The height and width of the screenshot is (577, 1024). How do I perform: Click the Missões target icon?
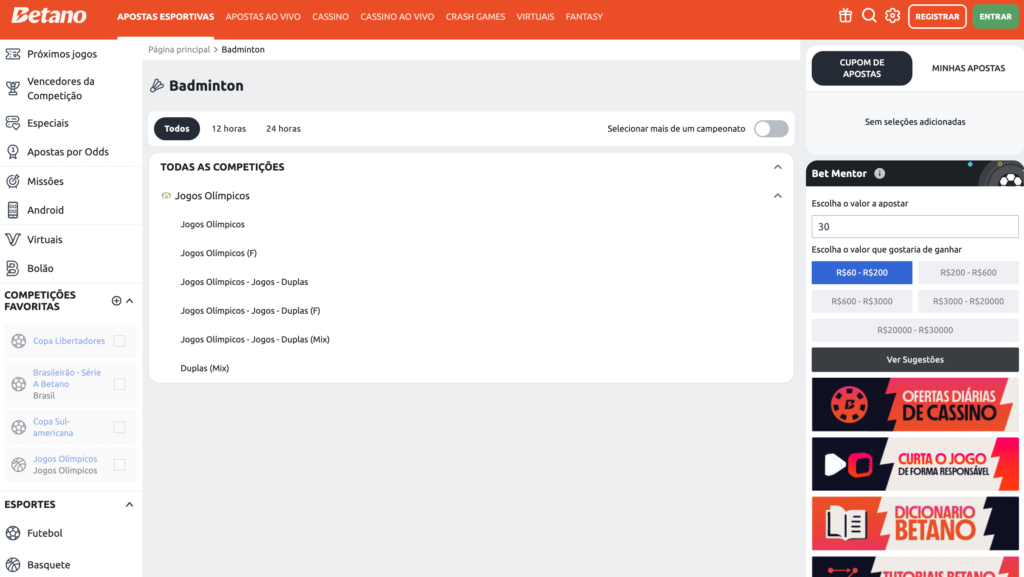[x=13, y=181]
